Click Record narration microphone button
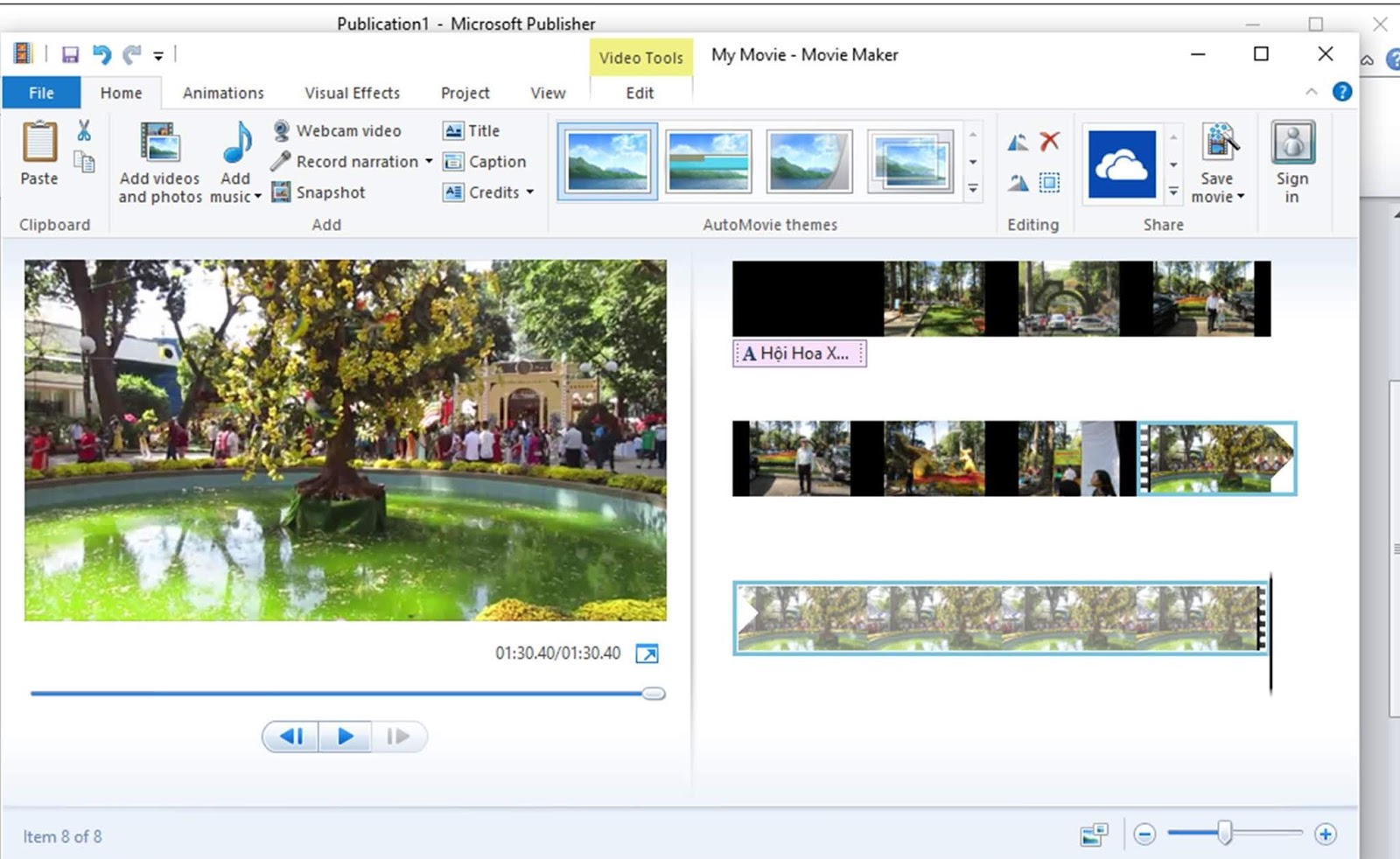1400x859 pixels. (344, 162)
